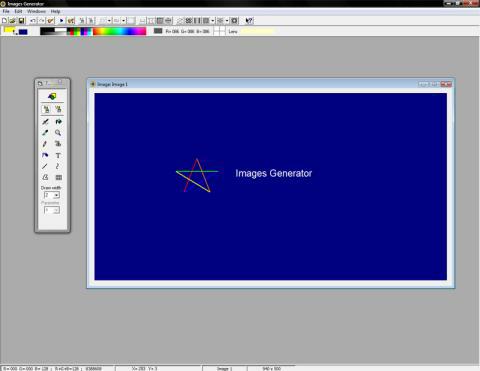This screenshot has width=480, height=371.
Task: Click the '940 x 500' status bar entry
Action: click(x=272, y=368)
